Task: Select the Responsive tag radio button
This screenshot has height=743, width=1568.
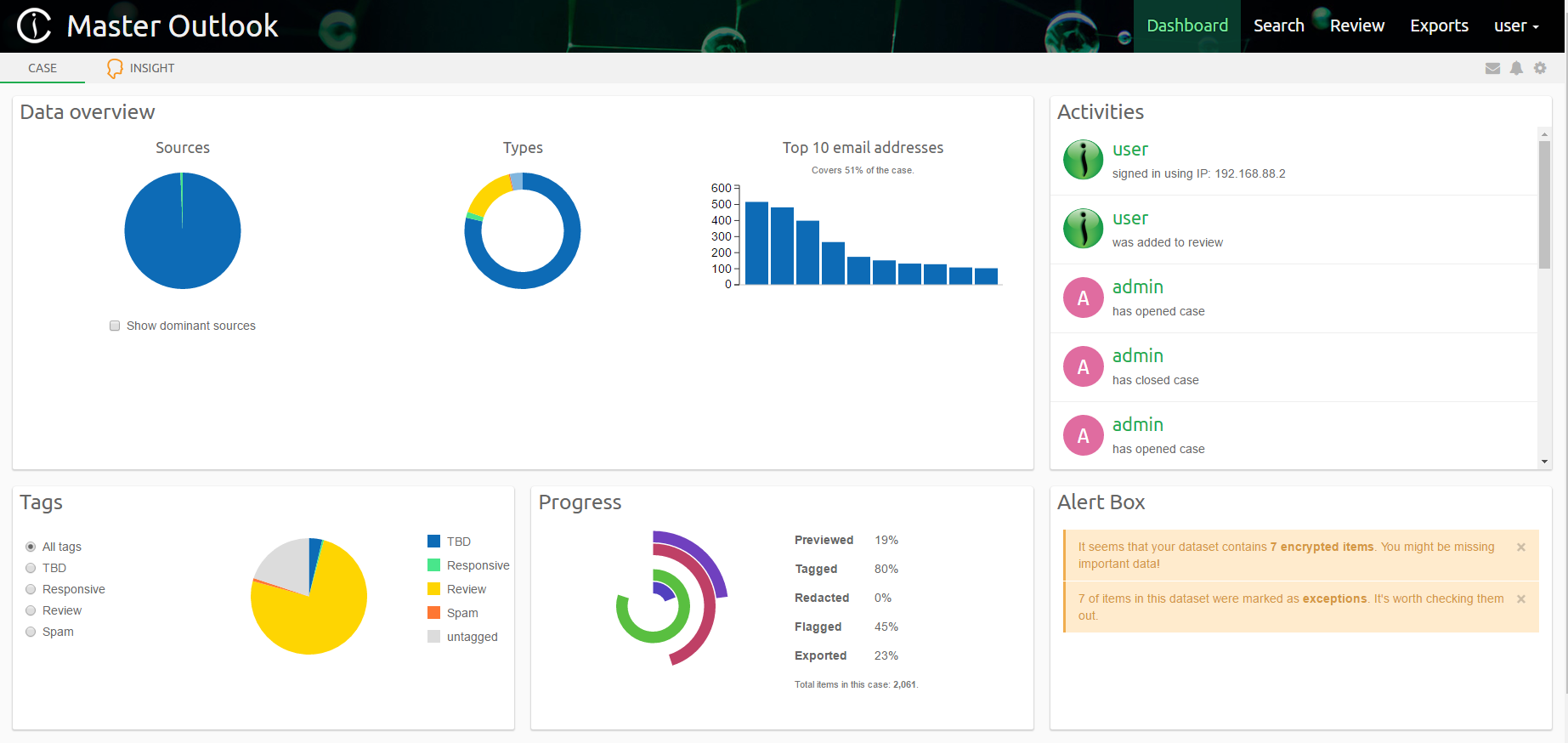Action: [x=31, y=589]
